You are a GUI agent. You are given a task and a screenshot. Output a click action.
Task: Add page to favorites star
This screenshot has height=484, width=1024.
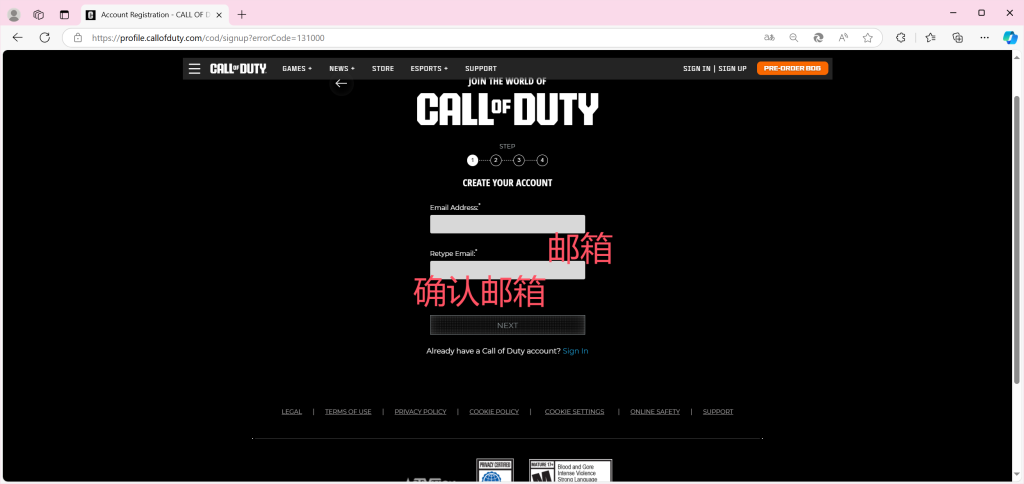tap(867, 38)
